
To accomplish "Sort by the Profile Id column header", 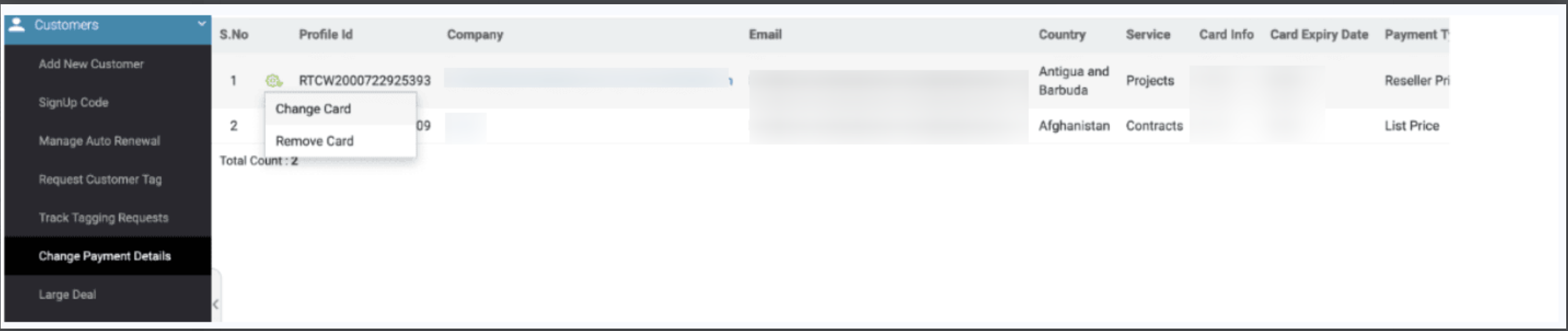I will pos(325,35).
